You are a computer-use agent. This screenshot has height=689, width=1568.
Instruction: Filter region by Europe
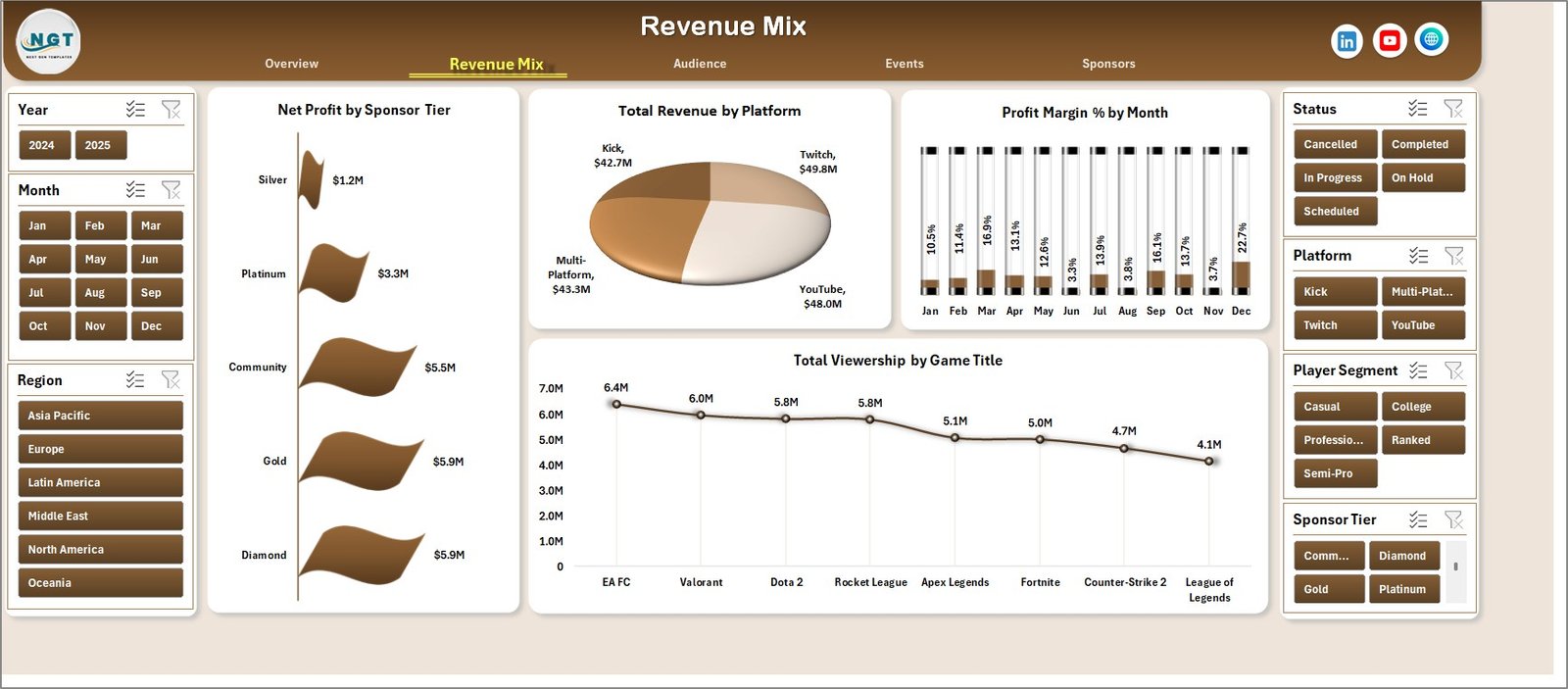click(x=100, y=449)
